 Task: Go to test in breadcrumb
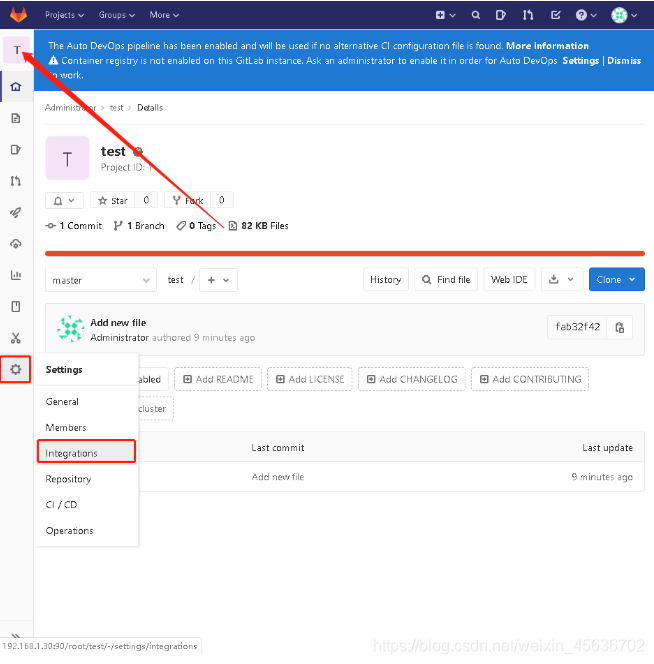click(116, 108)
